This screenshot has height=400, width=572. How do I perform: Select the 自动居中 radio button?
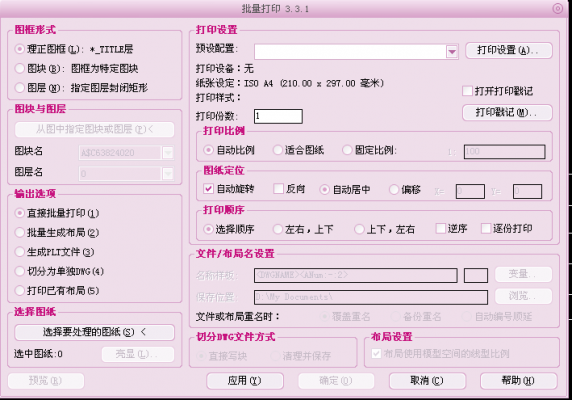324,190
